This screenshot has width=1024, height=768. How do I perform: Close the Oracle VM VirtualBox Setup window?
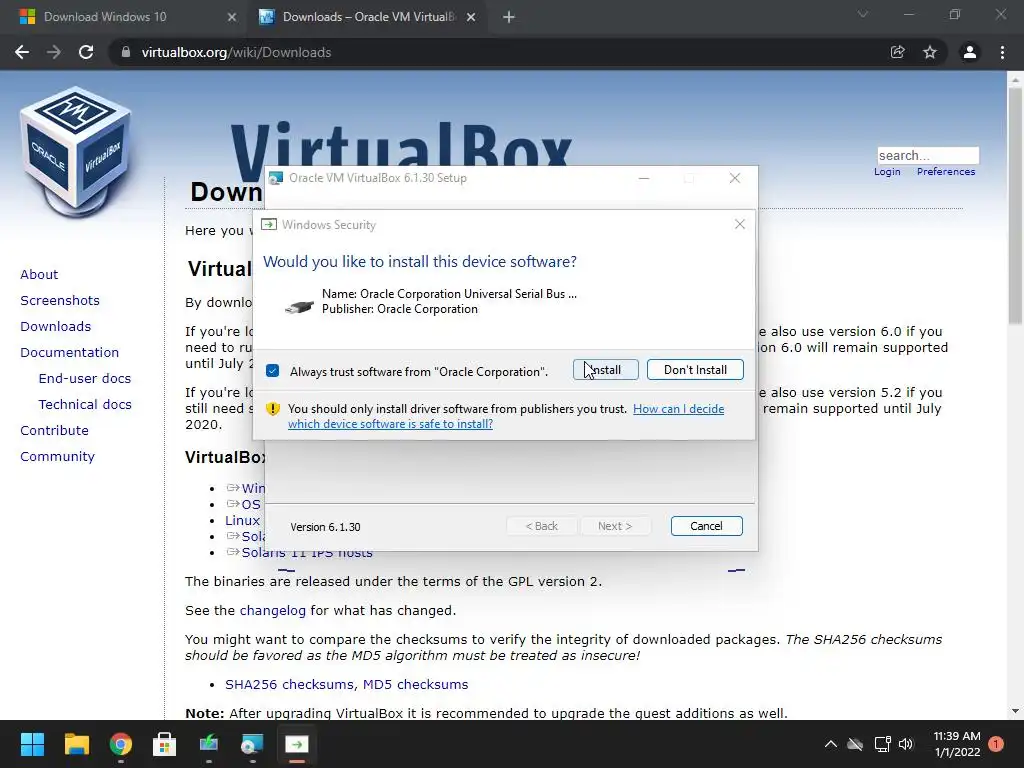pos(735,178)
